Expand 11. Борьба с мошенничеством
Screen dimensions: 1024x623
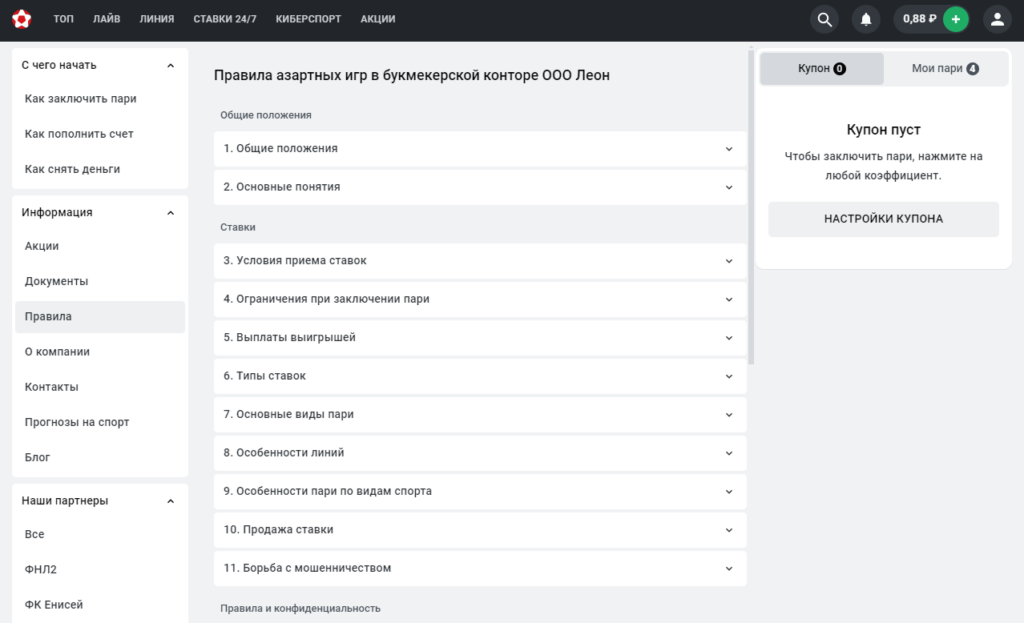click(480, 568)
